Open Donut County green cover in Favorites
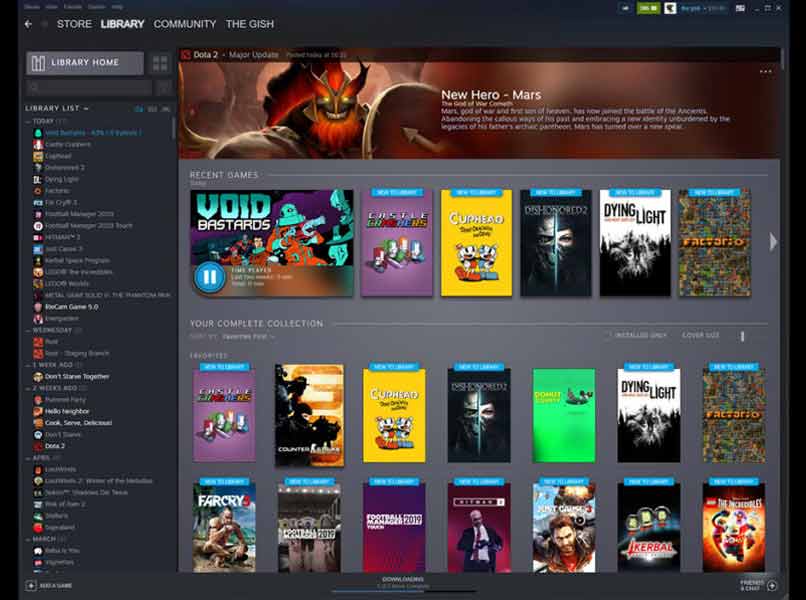The height and width of the screenshot is (600, 806). click(x=564, y=415)
